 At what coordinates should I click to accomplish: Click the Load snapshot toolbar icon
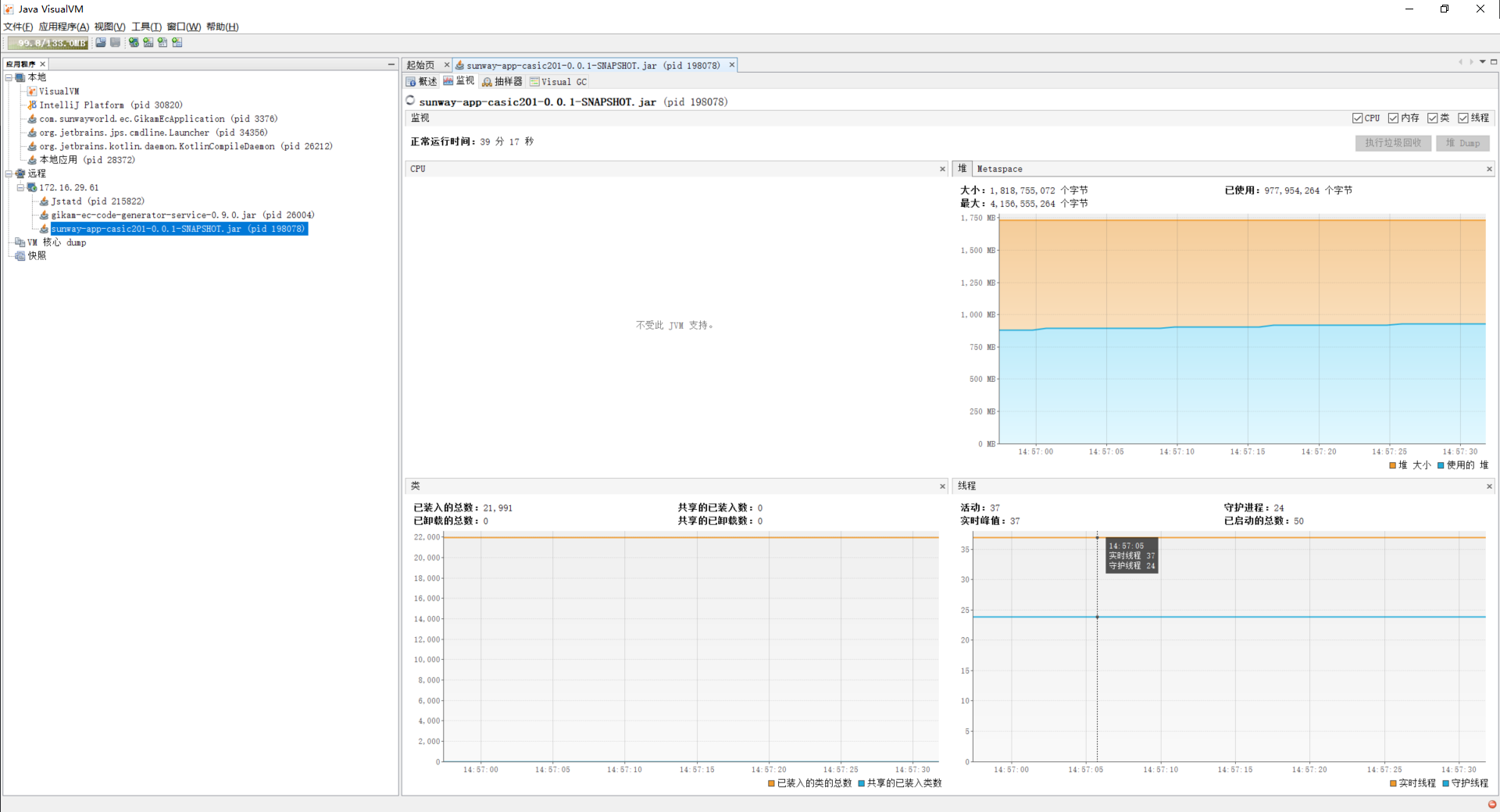click(x=101, y=43)
